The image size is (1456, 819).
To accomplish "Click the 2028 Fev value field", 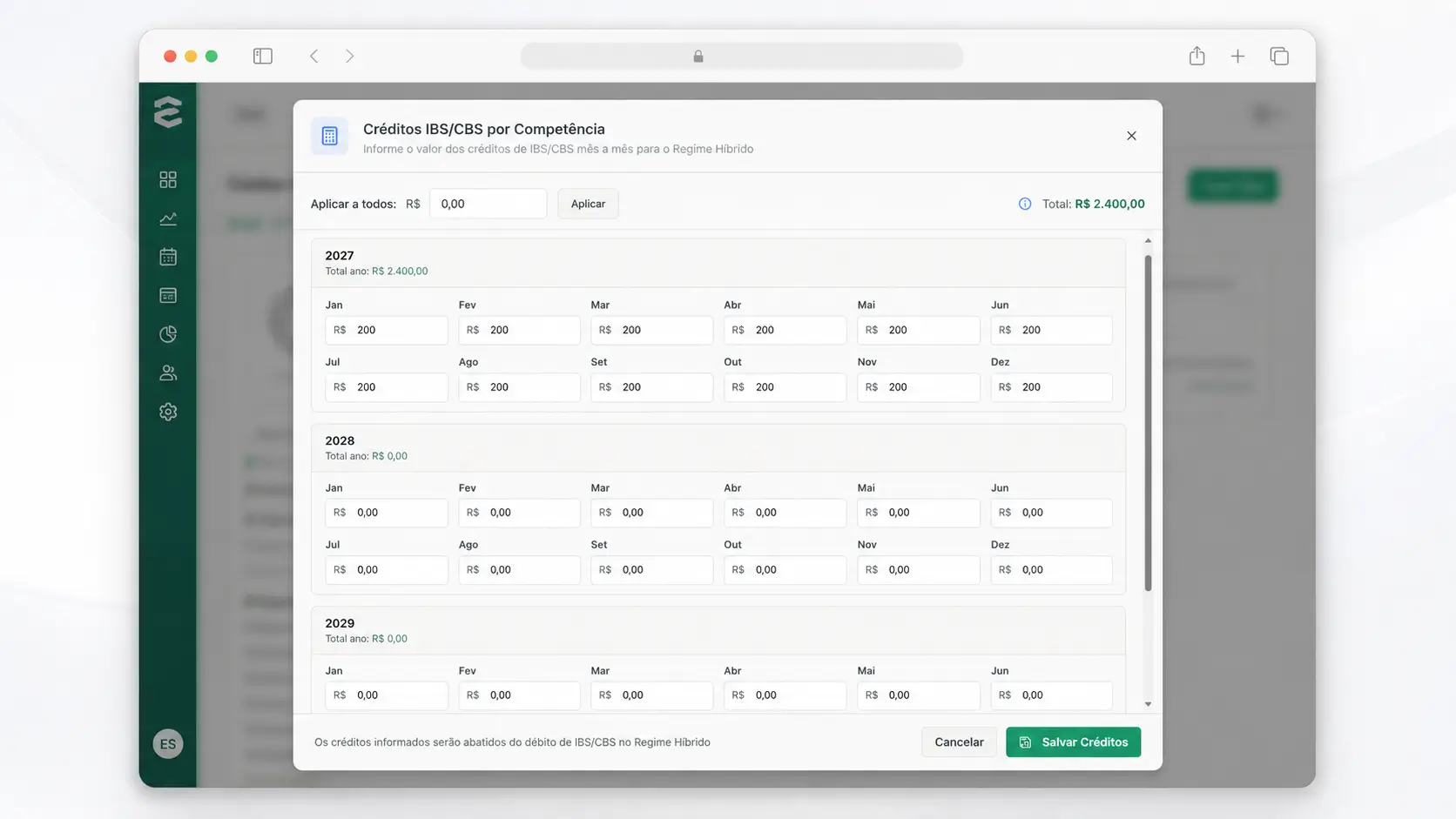I will [519, 513].
